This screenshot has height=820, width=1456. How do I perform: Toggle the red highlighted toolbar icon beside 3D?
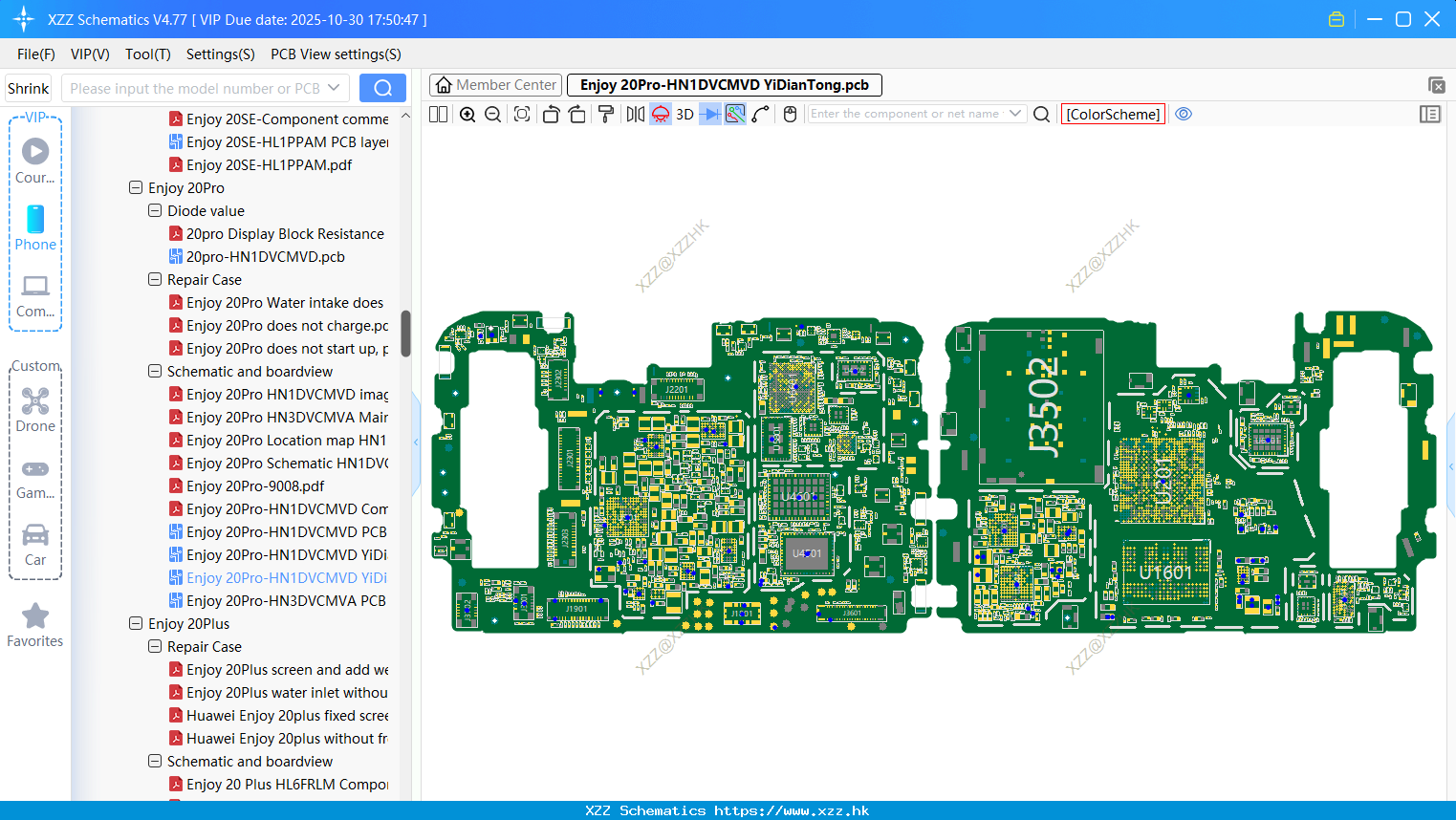(661, 114)
